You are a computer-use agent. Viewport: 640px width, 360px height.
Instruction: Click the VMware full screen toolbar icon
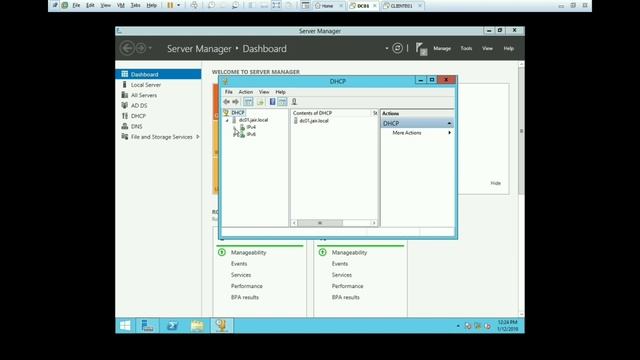pos(276,5)
